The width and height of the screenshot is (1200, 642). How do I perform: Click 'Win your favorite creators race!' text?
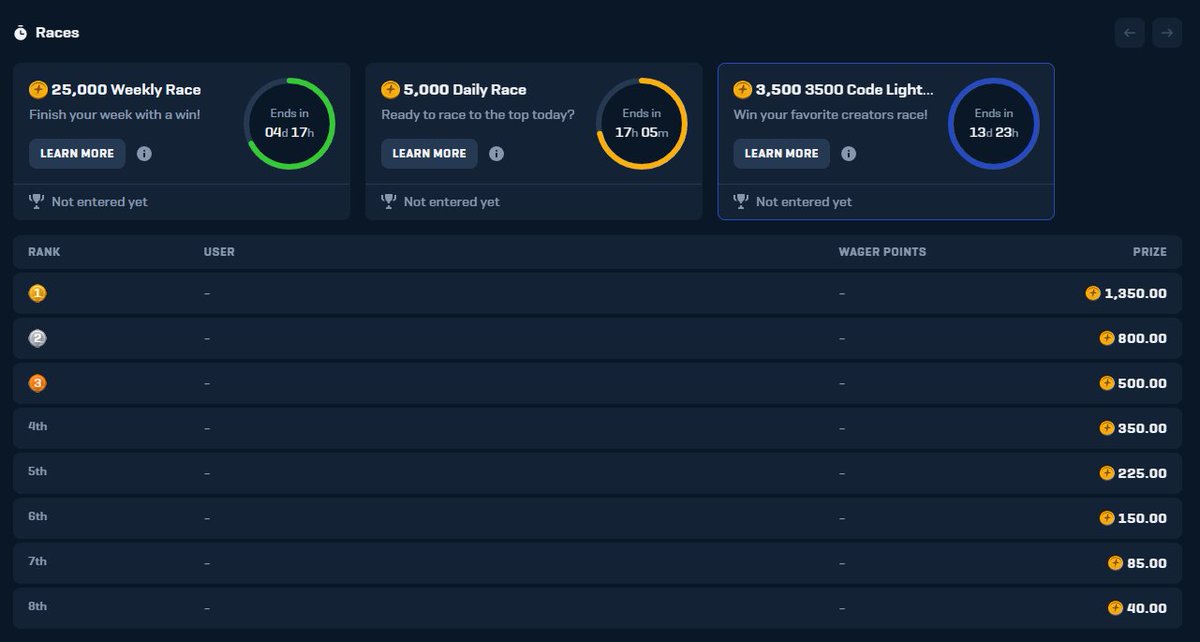click(x=830, y=115)
